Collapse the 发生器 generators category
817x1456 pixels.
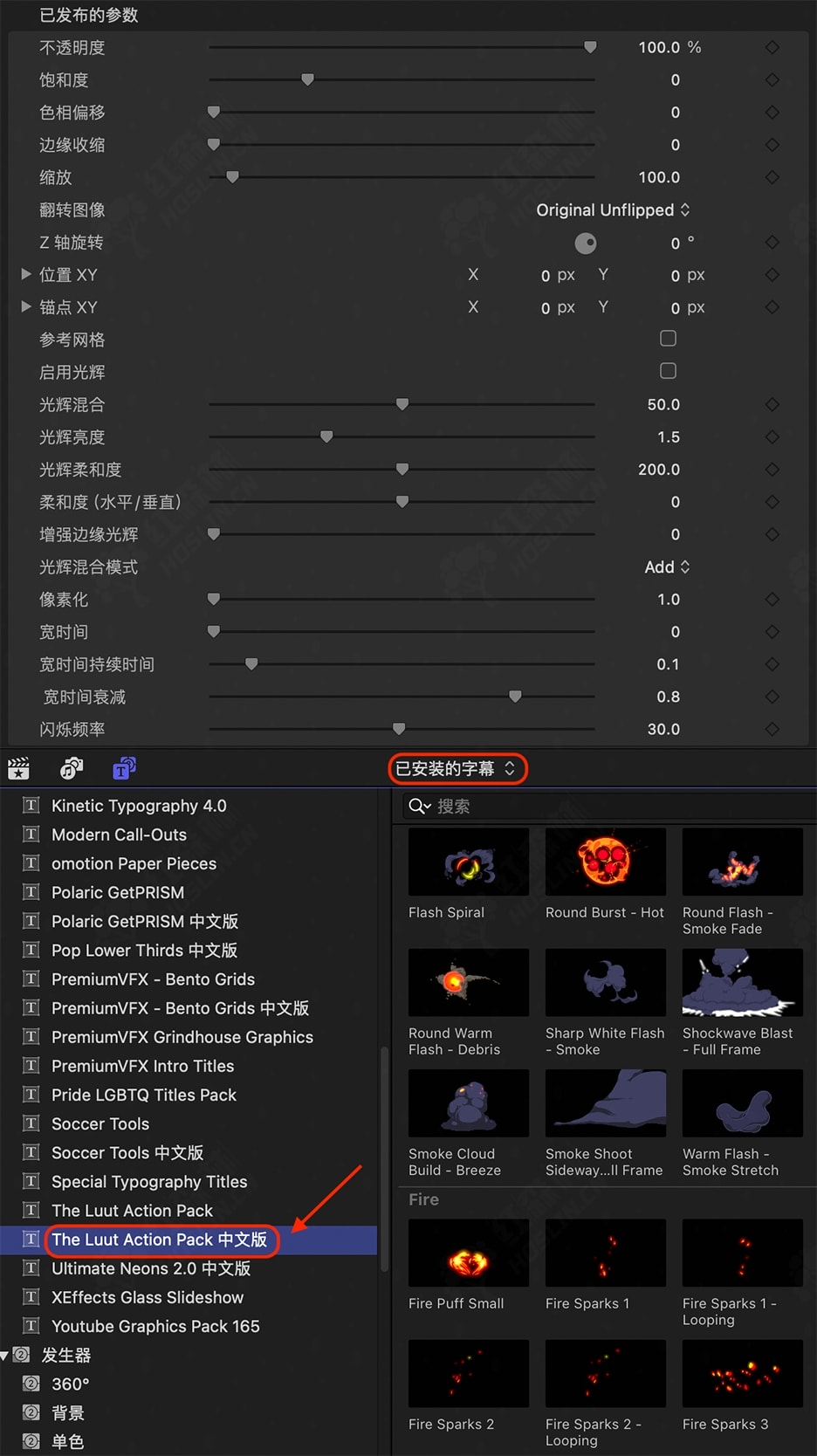click(x=5, y=1356)
